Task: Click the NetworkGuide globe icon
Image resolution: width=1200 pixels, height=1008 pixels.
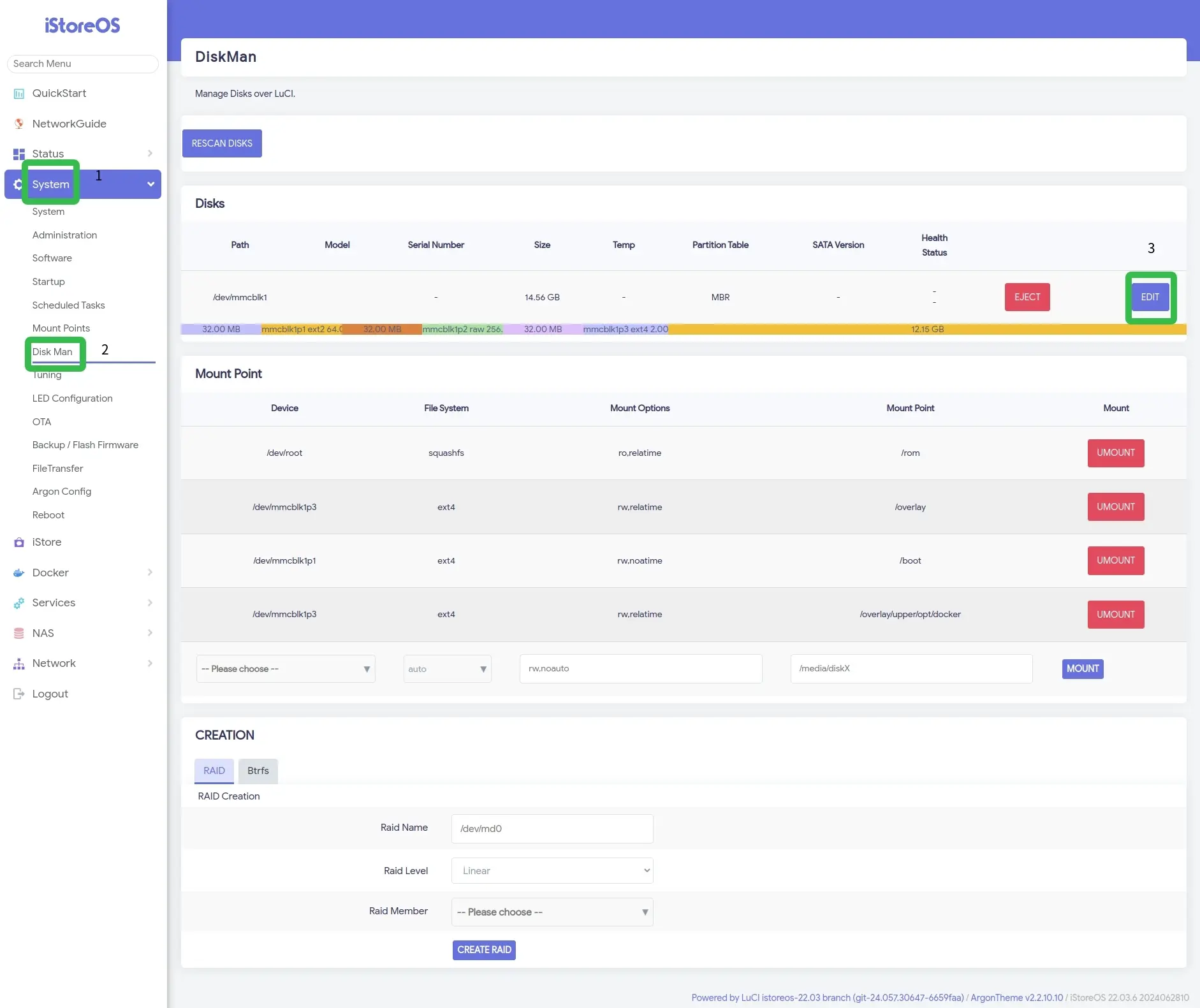Action: tap(19, 124)
